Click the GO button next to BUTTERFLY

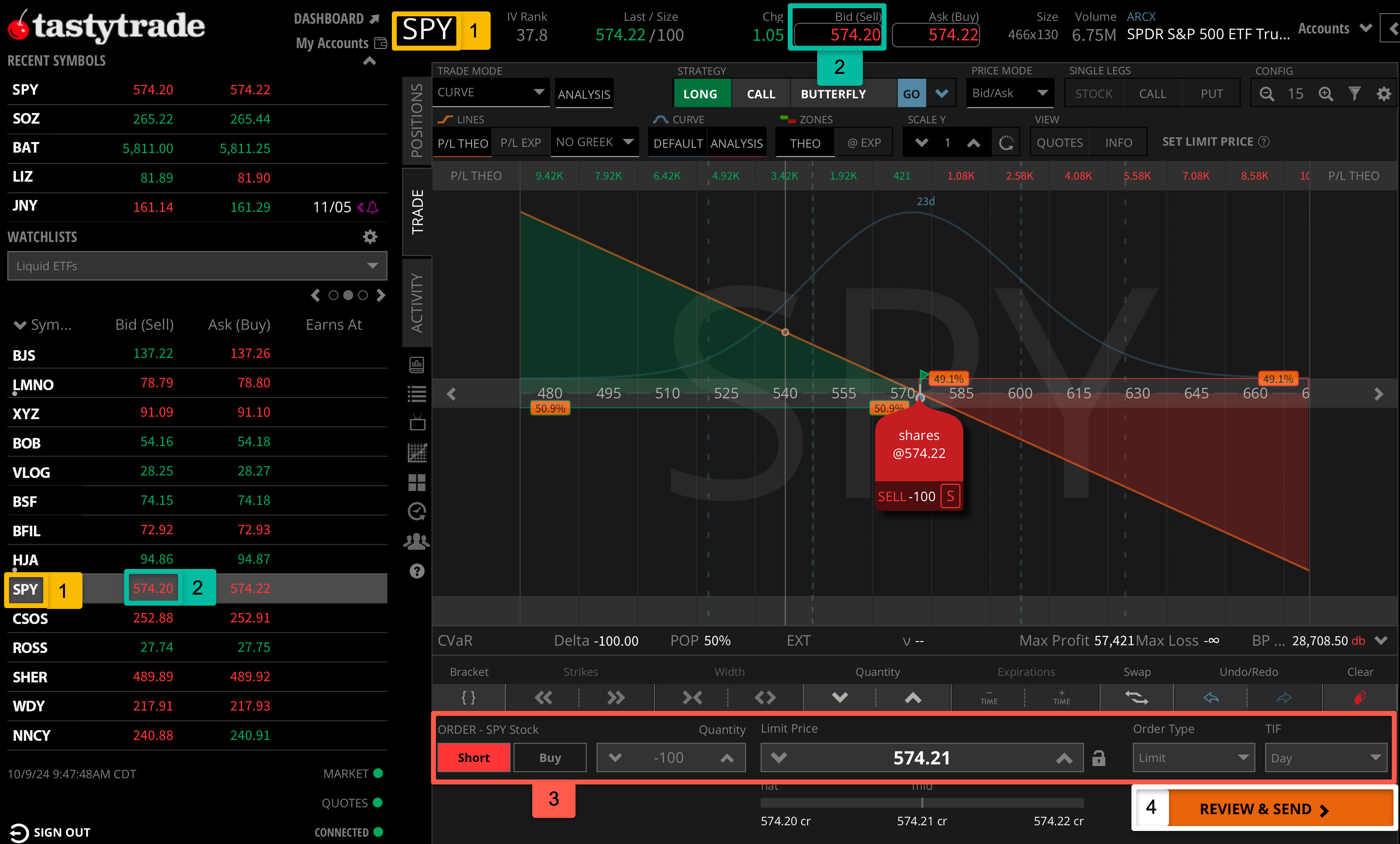pos(911,93)
